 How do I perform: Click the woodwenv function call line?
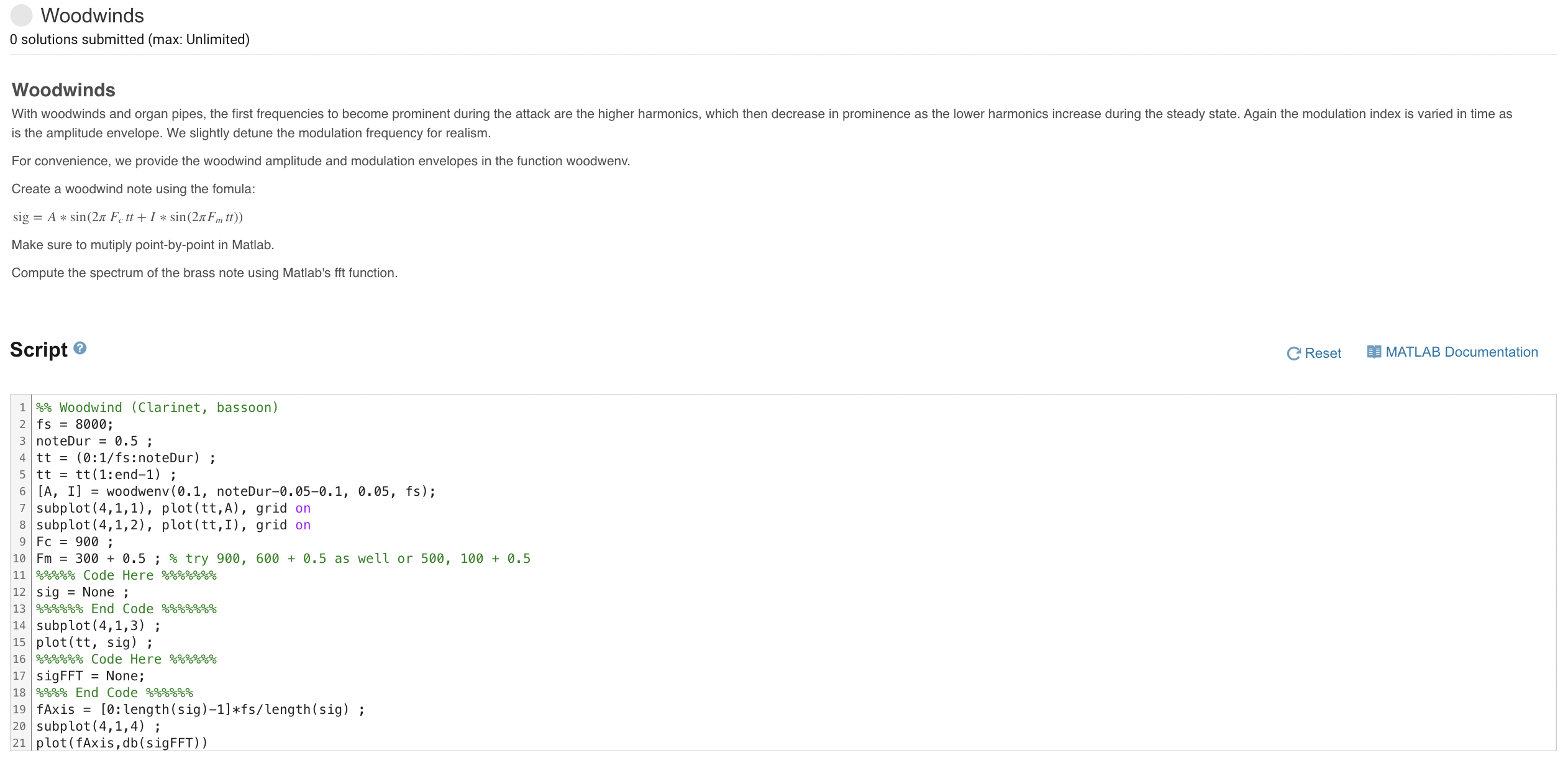pyautogui.click(x=236, y=491)
